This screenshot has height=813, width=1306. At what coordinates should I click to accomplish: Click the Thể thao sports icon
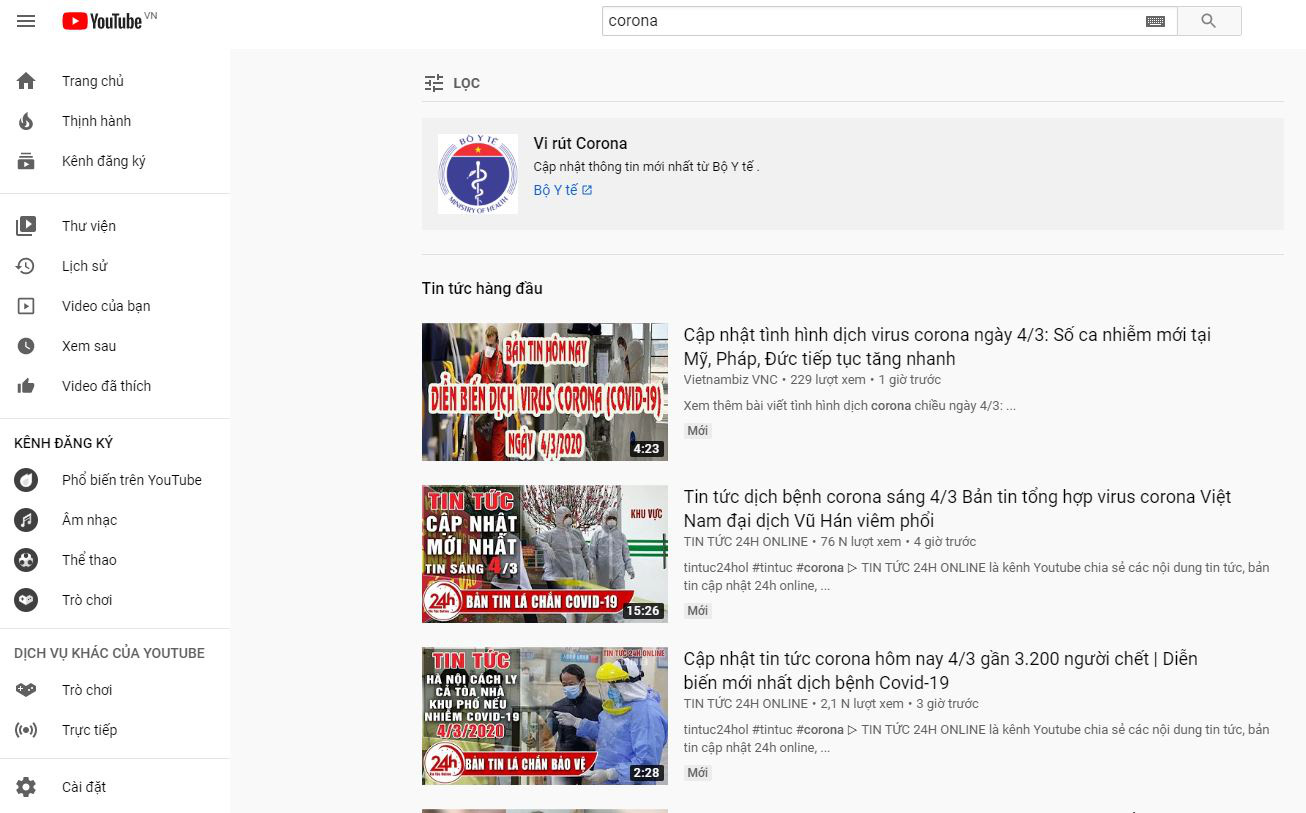tap(26, 560)
